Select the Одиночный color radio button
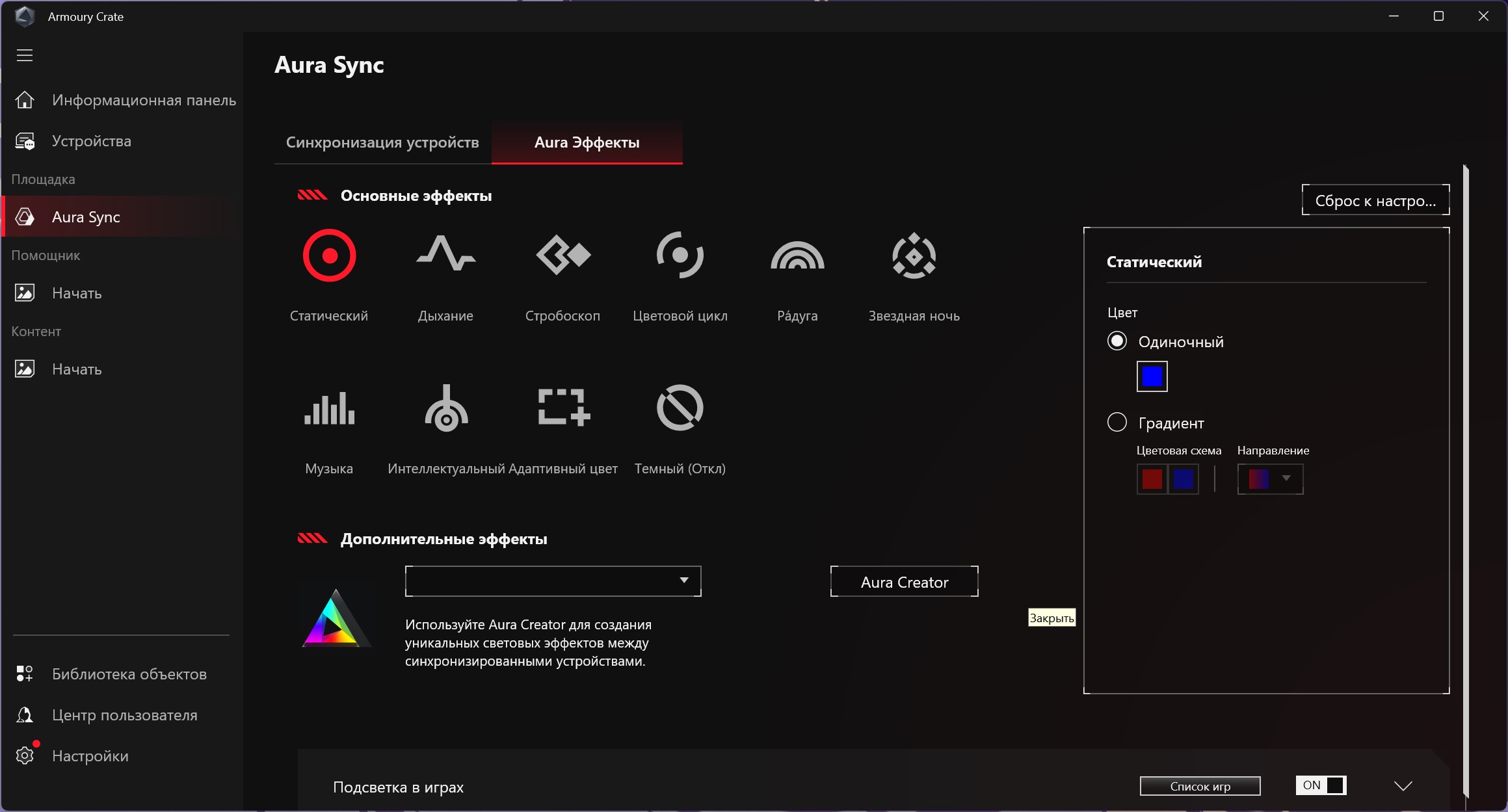 coord(1117,341)
